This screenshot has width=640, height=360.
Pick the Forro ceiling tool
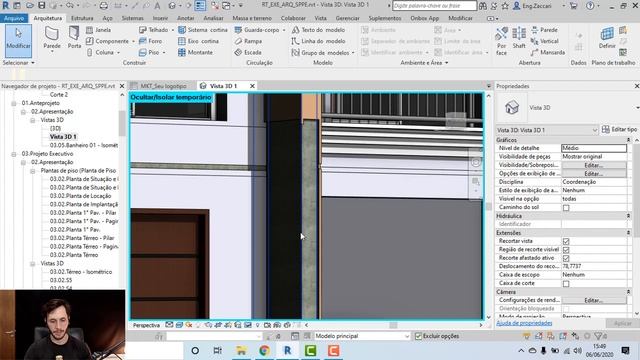click(x=151, y=41)
